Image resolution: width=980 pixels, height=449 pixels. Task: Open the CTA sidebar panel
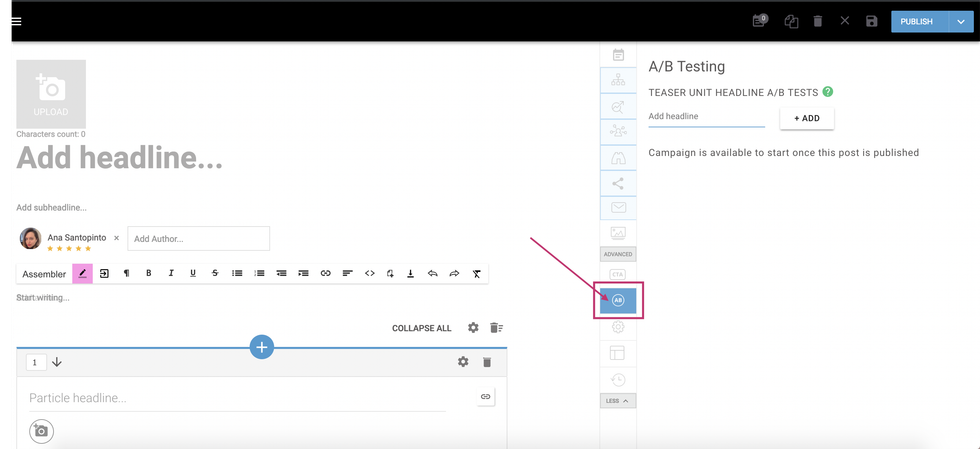point(618,274)
